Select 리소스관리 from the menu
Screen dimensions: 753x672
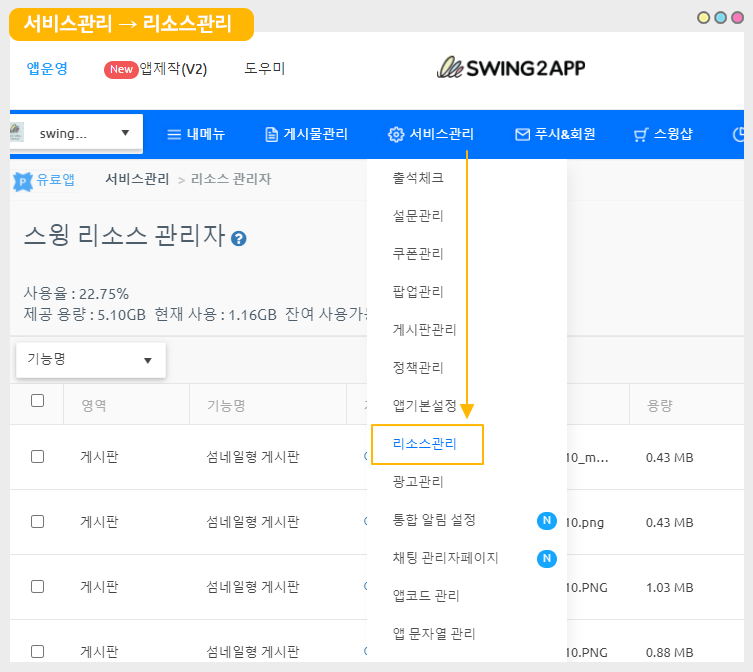(426, 444)
